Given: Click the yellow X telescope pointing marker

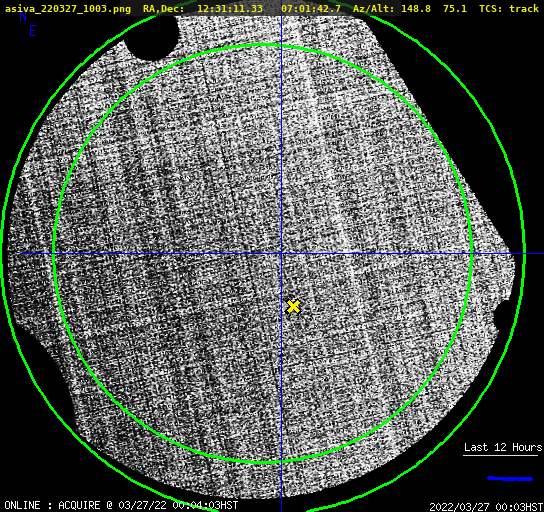Looking at the screenshot, I should tap(293, 307).
